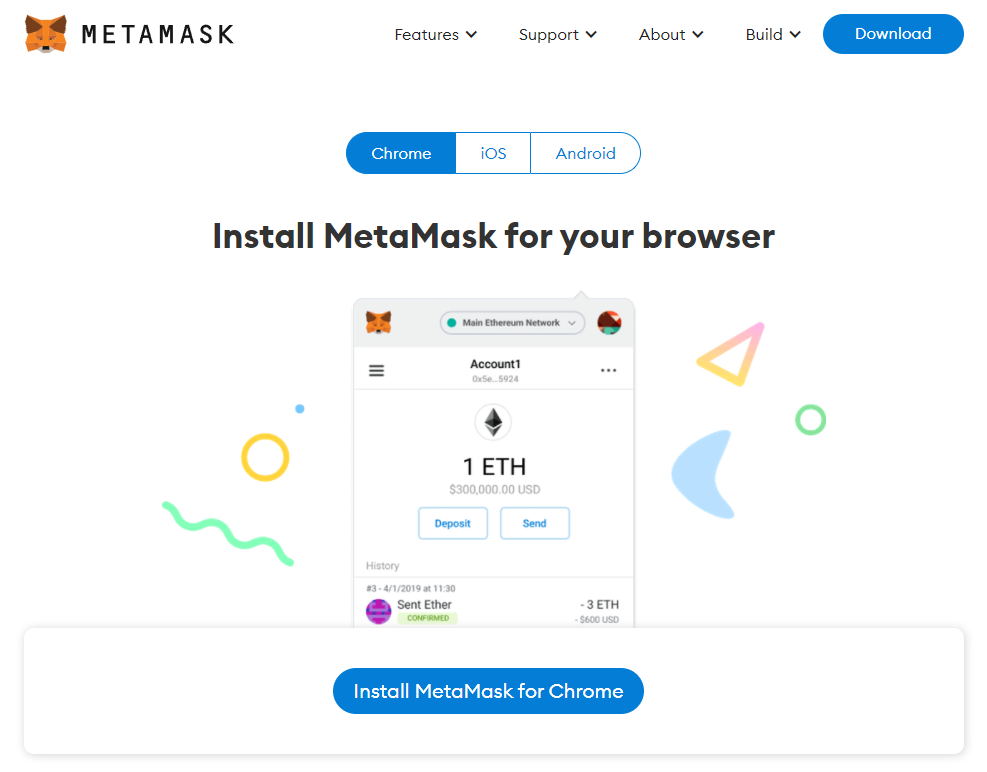Switch to the iOS platform option
Image resolution: width=987 pixels, height=772 pixels.
click(493, 153)
